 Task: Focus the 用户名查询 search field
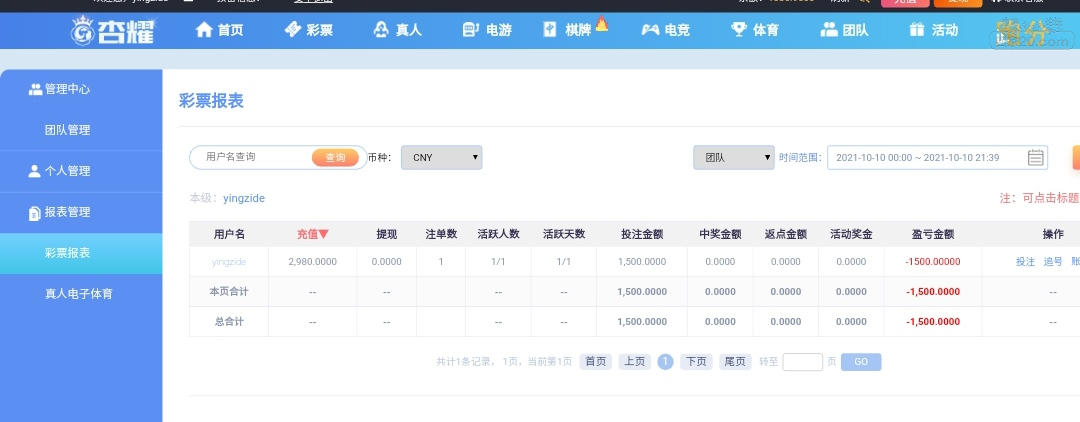click(251, 157)
